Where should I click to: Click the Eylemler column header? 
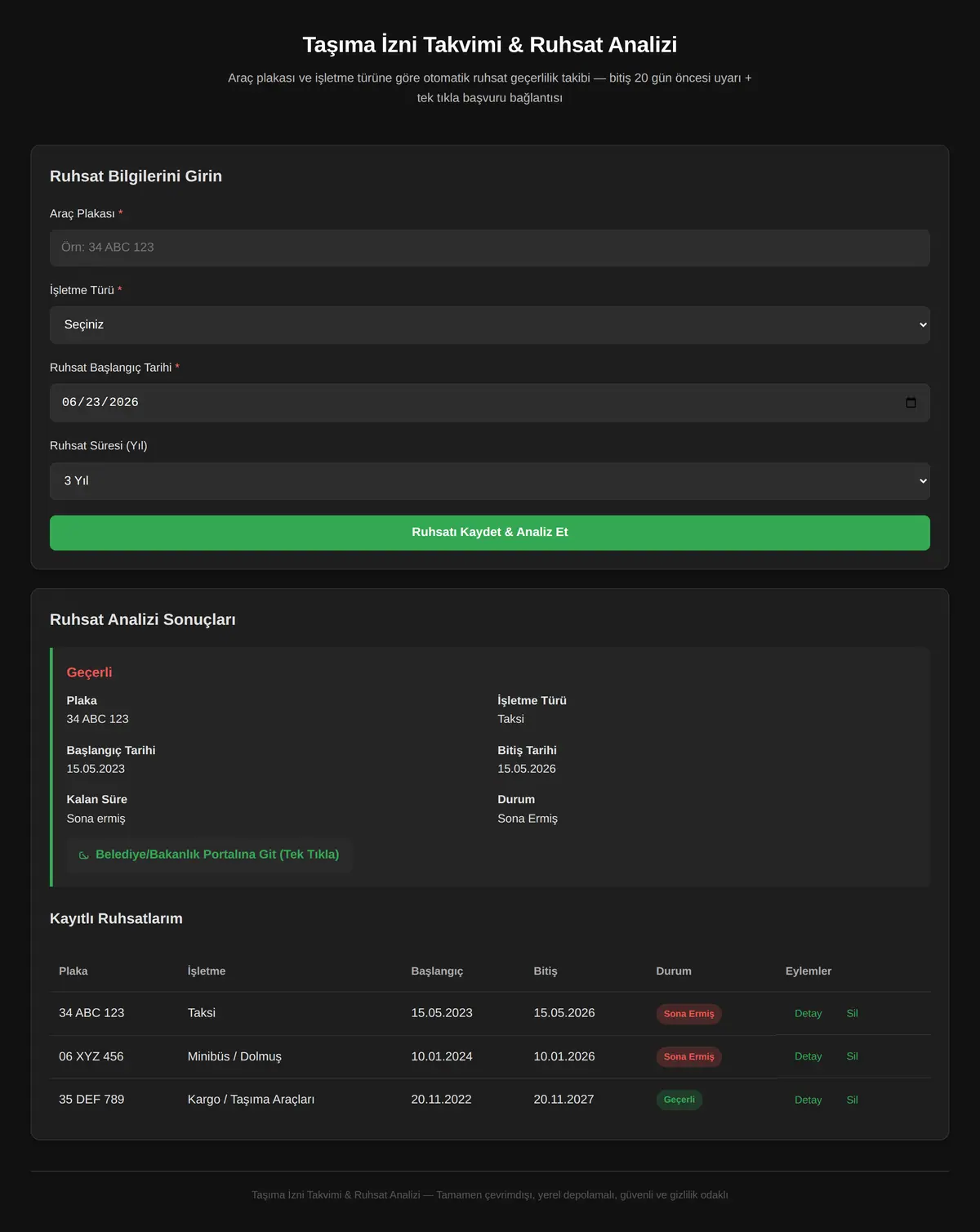click(x=808, y=971)
